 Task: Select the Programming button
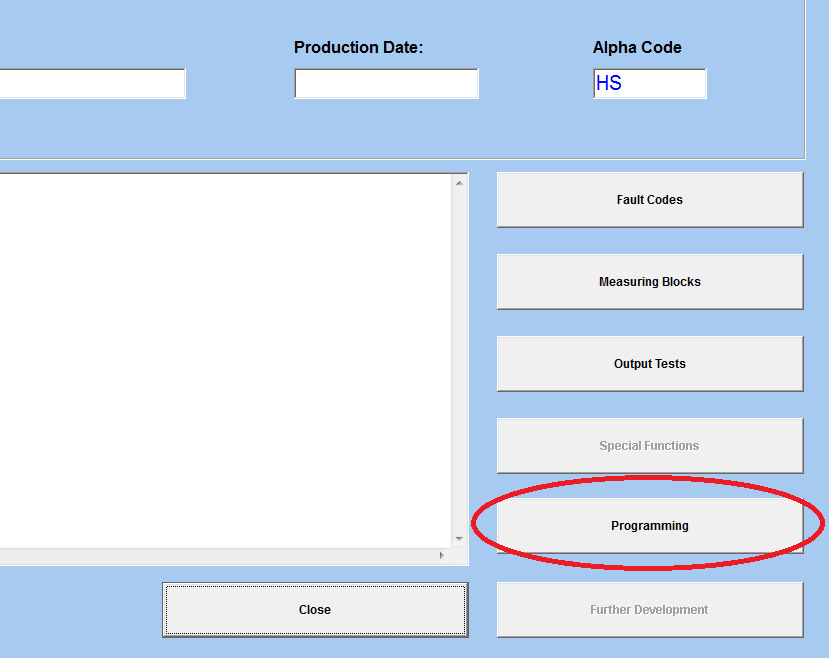pyautogui.click(x=650, y=526)
